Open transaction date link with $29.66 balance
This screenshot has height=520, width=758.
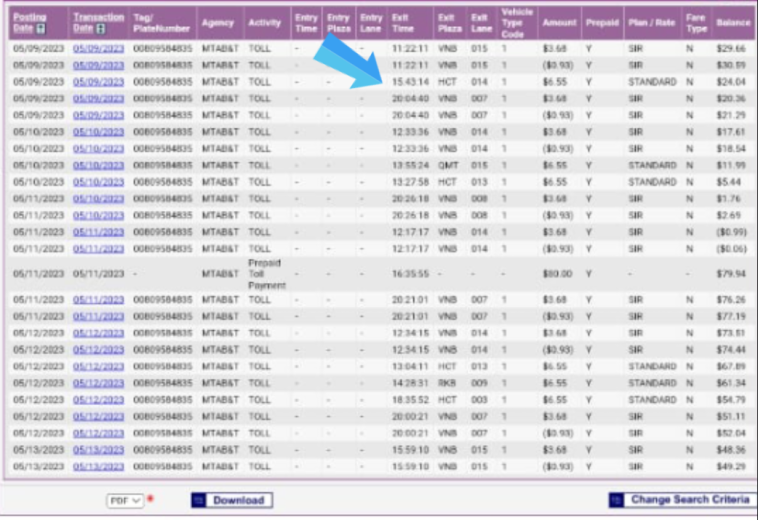point(98,48)
